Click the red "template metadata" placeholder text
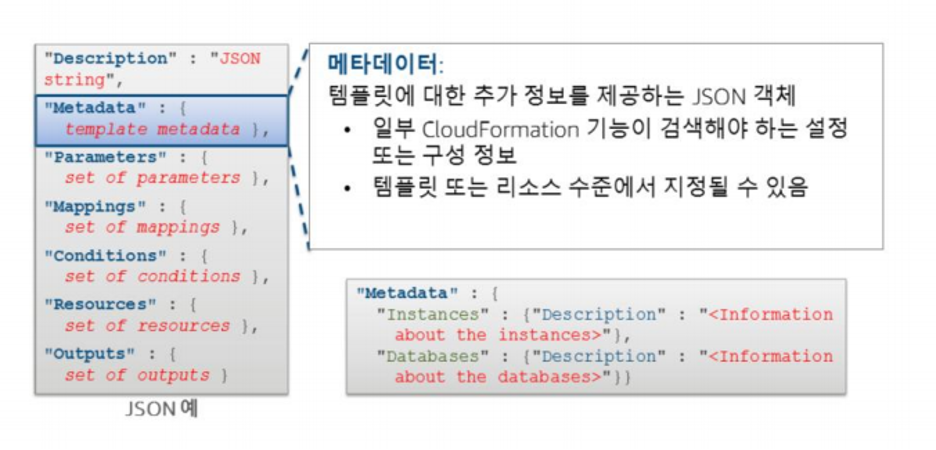Viewport: 936px width, 450px height. (x=152, y=129)
